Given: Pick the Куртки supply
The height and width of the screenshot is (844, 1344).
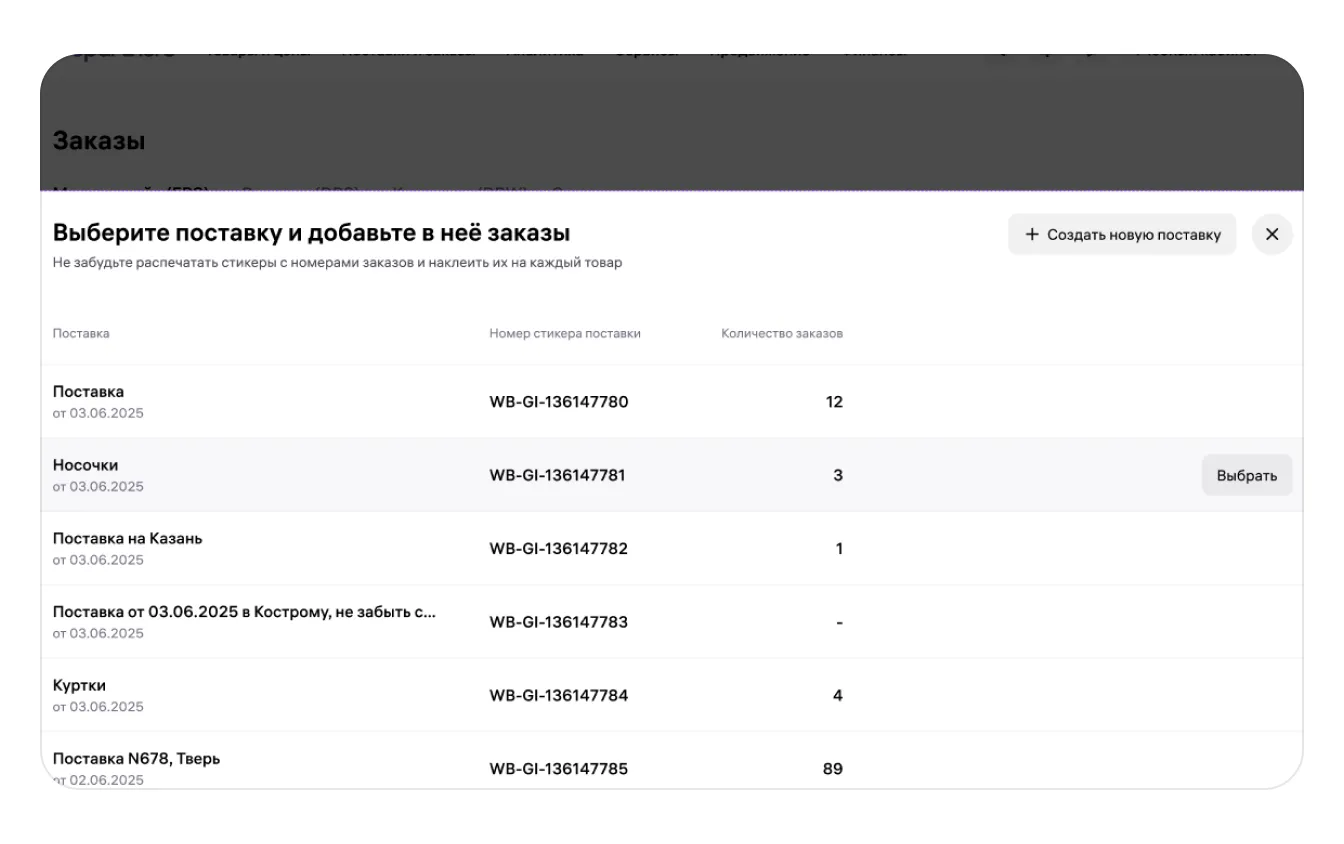Looking at the screenshot, I should coord(79,686).
